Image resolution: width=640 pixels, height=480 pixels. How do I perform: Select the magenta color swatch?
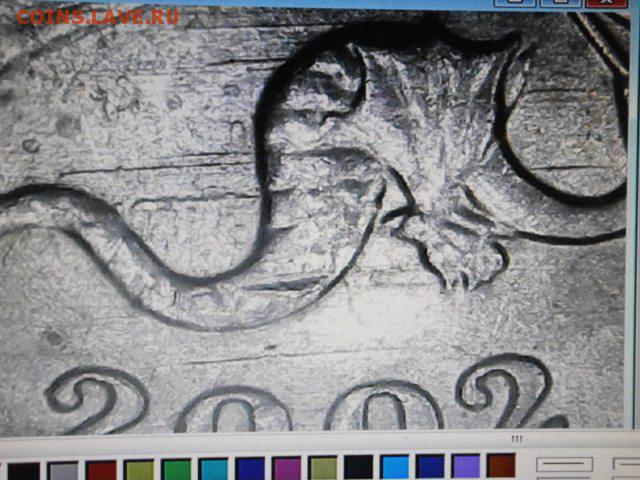pyautogui.click(x=287, y=468)
